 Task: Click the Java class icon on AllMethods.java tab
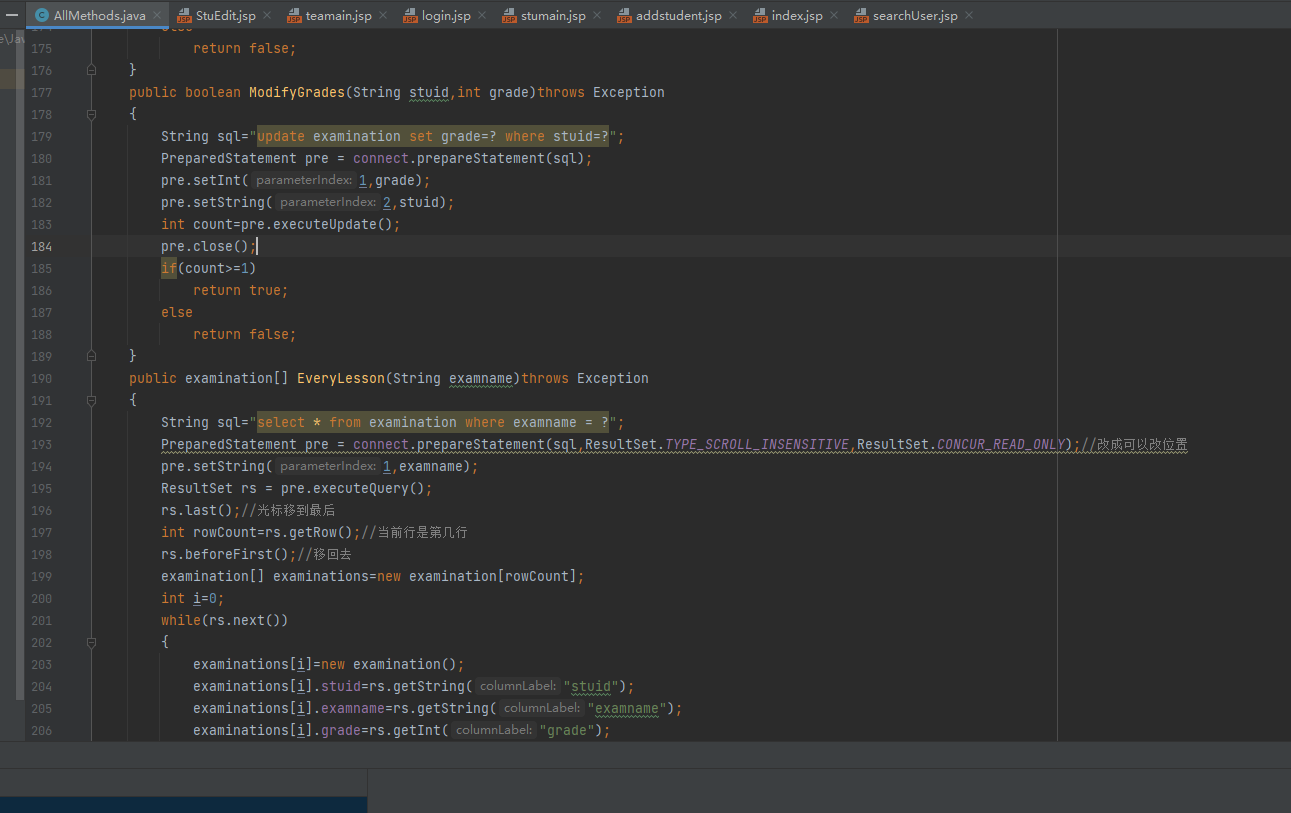point(42,16)
